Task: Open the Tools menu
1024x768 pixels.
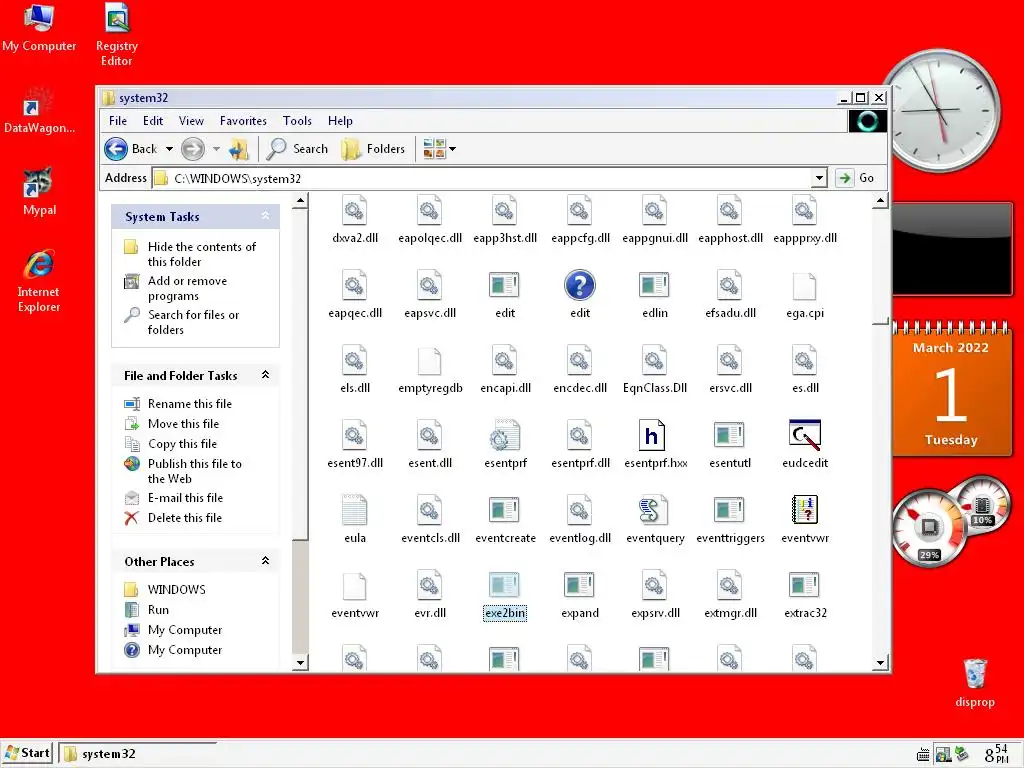Action: 297,121
